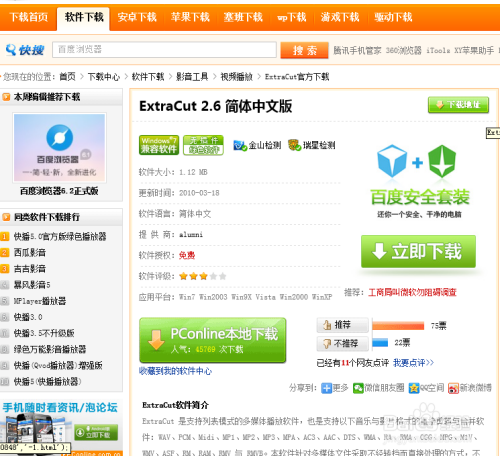Screen dimensions: 500x456
Task: Open the 塞班下载 tab
Action: coord(243,17)
